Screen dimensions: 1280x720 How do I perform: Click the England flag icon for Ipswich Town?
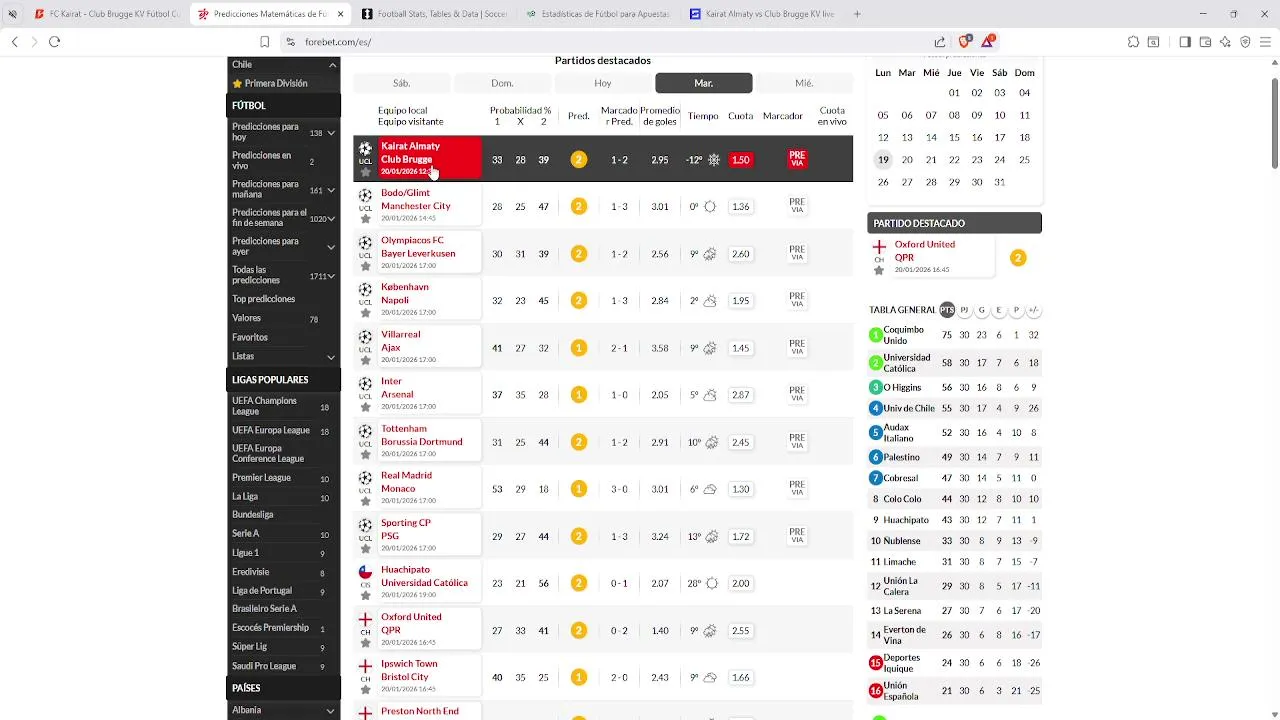pyautogui.click(x=365, y=666)
